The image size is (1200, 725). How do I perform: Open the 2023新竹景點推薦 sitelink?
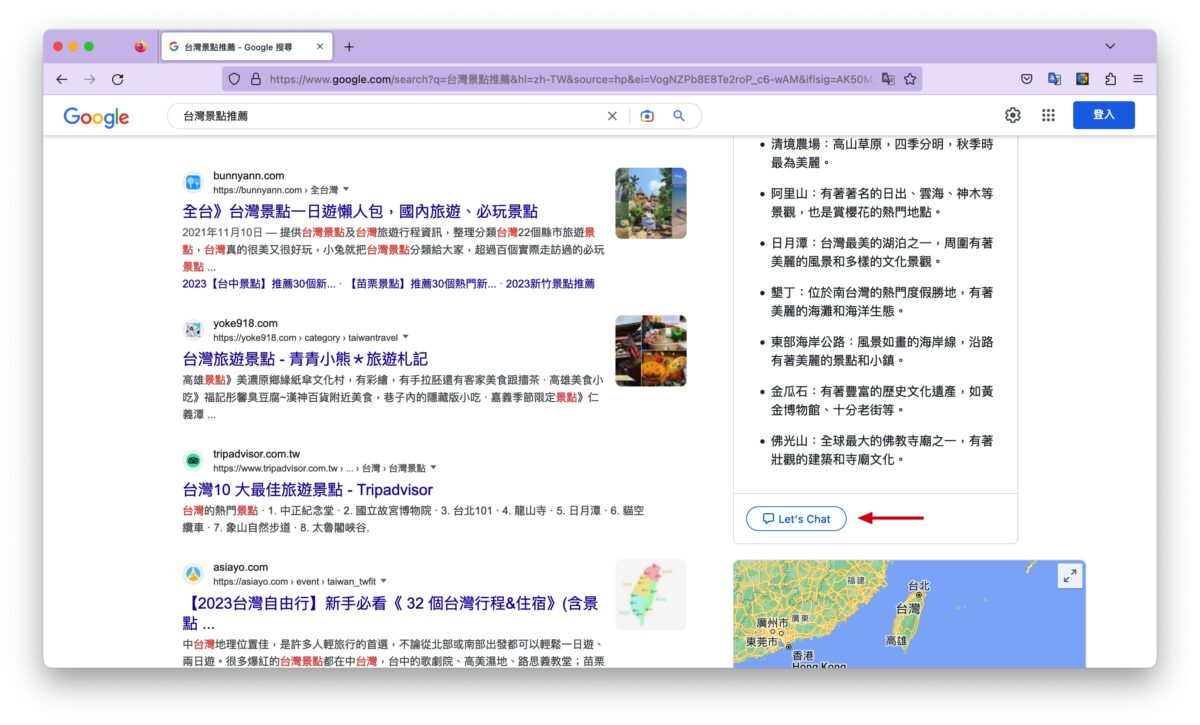(x=550, y=284)
